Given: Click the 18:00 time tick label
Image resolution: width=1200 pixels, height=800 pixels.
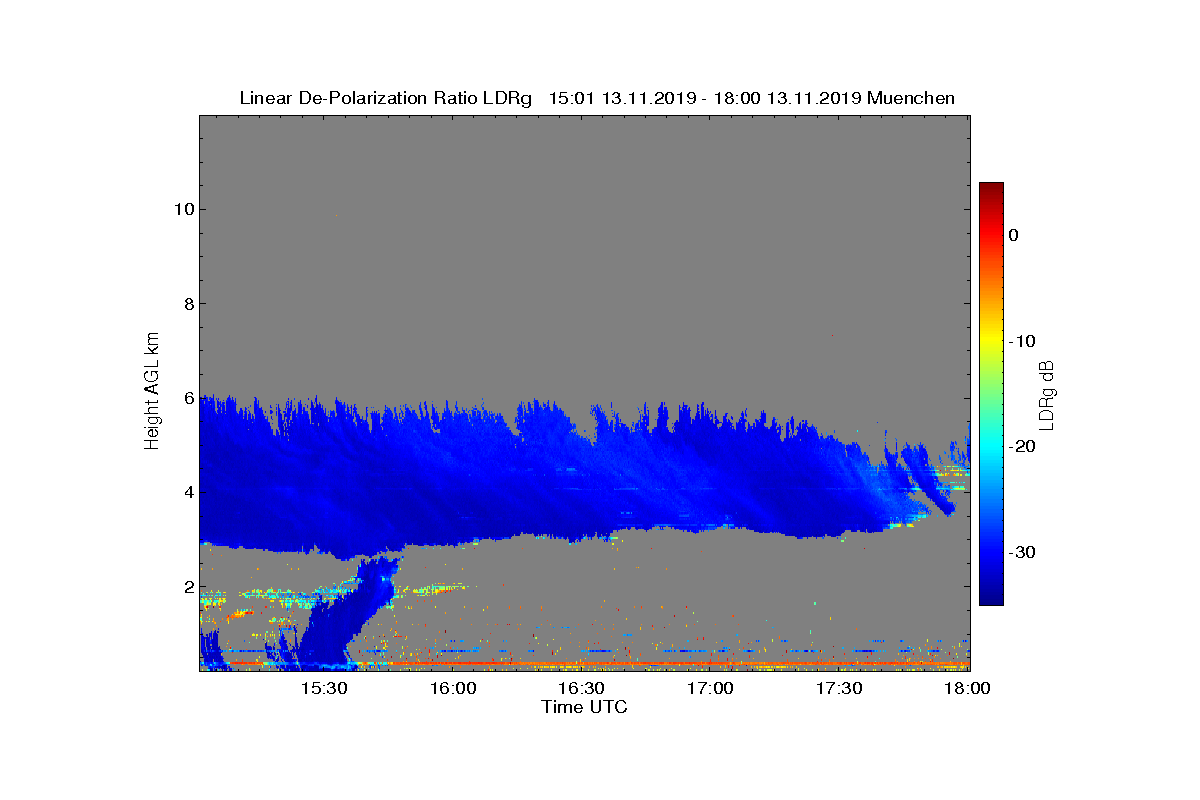Looking at the screenshot, I should coord(968,689).
